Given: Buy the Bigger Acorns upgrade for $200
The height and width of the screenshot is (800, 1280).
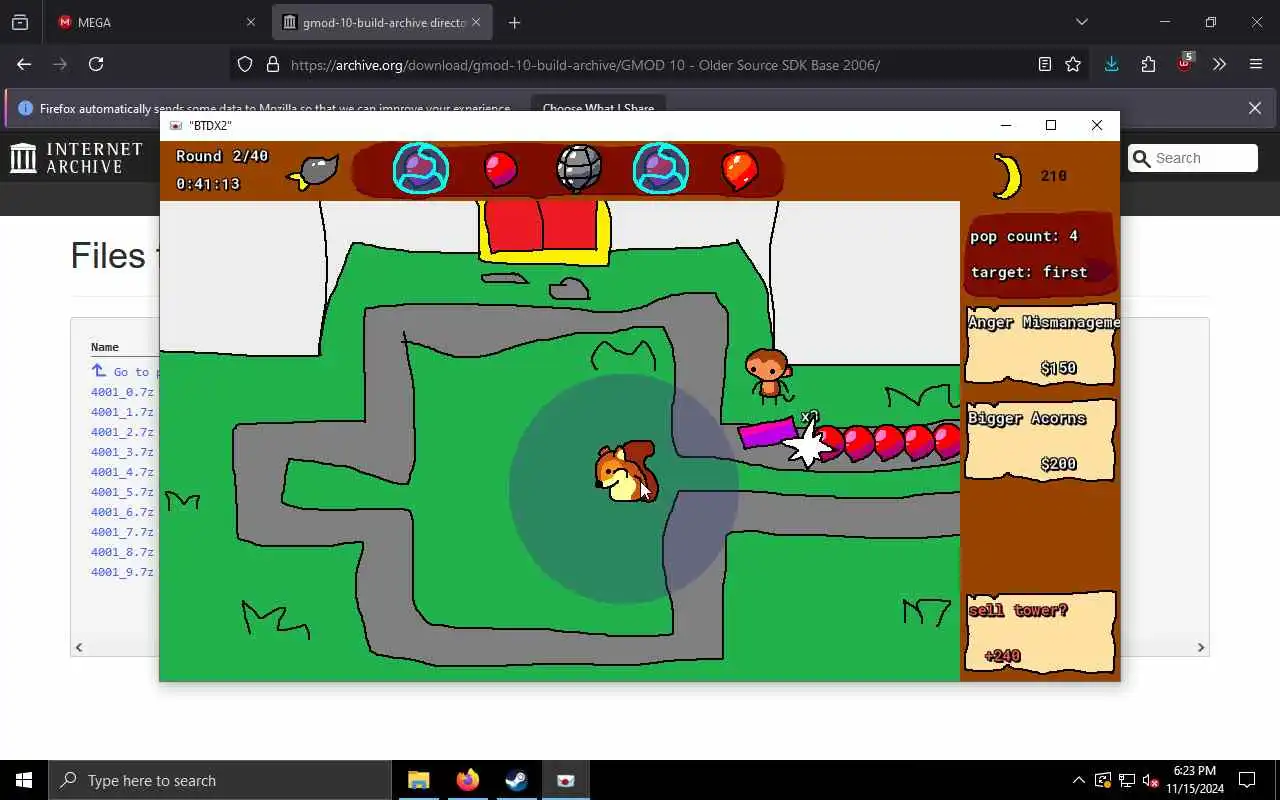Looking at the screenshot, I should pyautogui.click(x=1040, y=441).
